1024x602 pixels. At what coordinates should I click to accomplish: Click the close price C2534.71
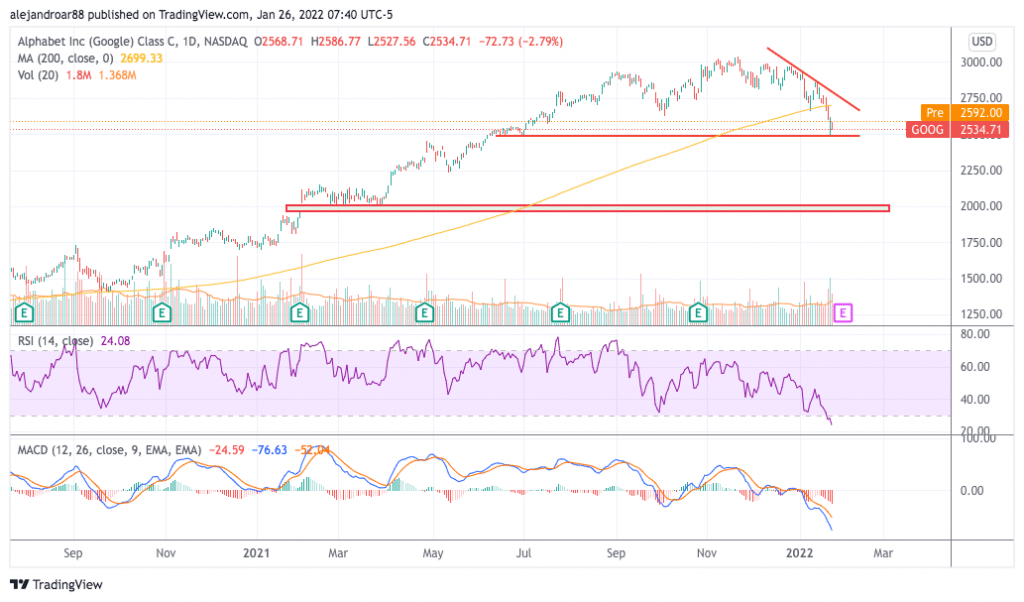coord(447,41)
